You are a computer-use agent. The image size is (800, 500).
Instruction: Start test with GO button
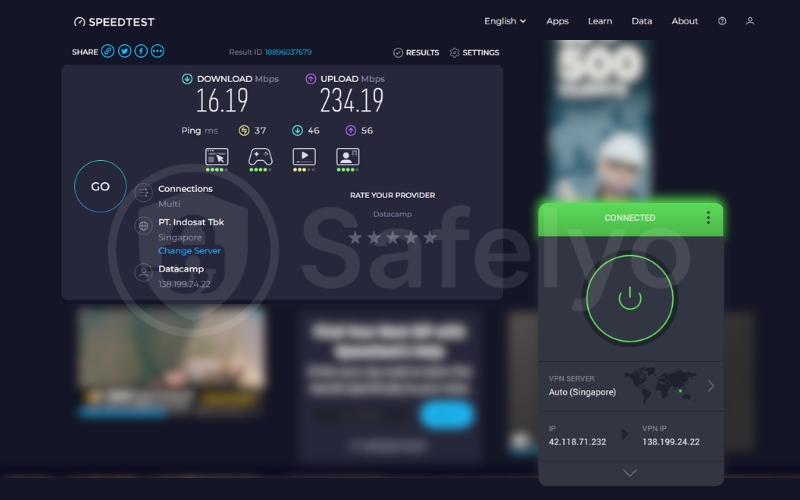pyautogui.click(x=100, y=186)
